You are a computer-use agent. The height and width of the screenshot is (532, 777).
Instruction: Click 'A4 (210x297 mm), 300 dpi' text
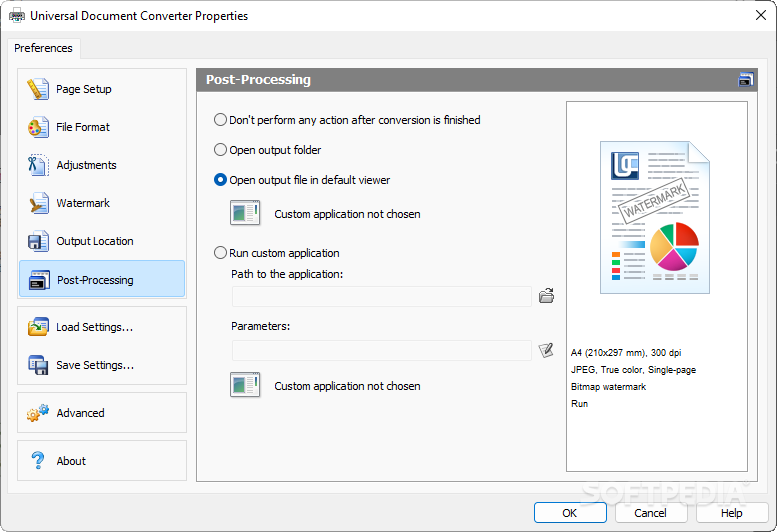(x=626, y=353)
